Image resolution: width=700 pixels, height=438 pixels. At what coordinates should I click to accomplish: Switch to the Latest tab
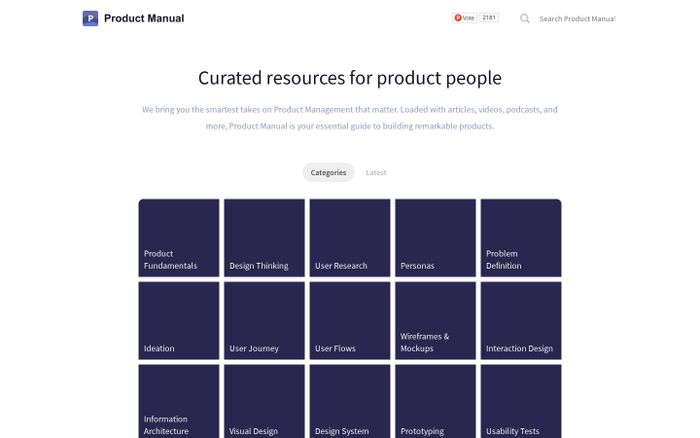tap(376, 172)
